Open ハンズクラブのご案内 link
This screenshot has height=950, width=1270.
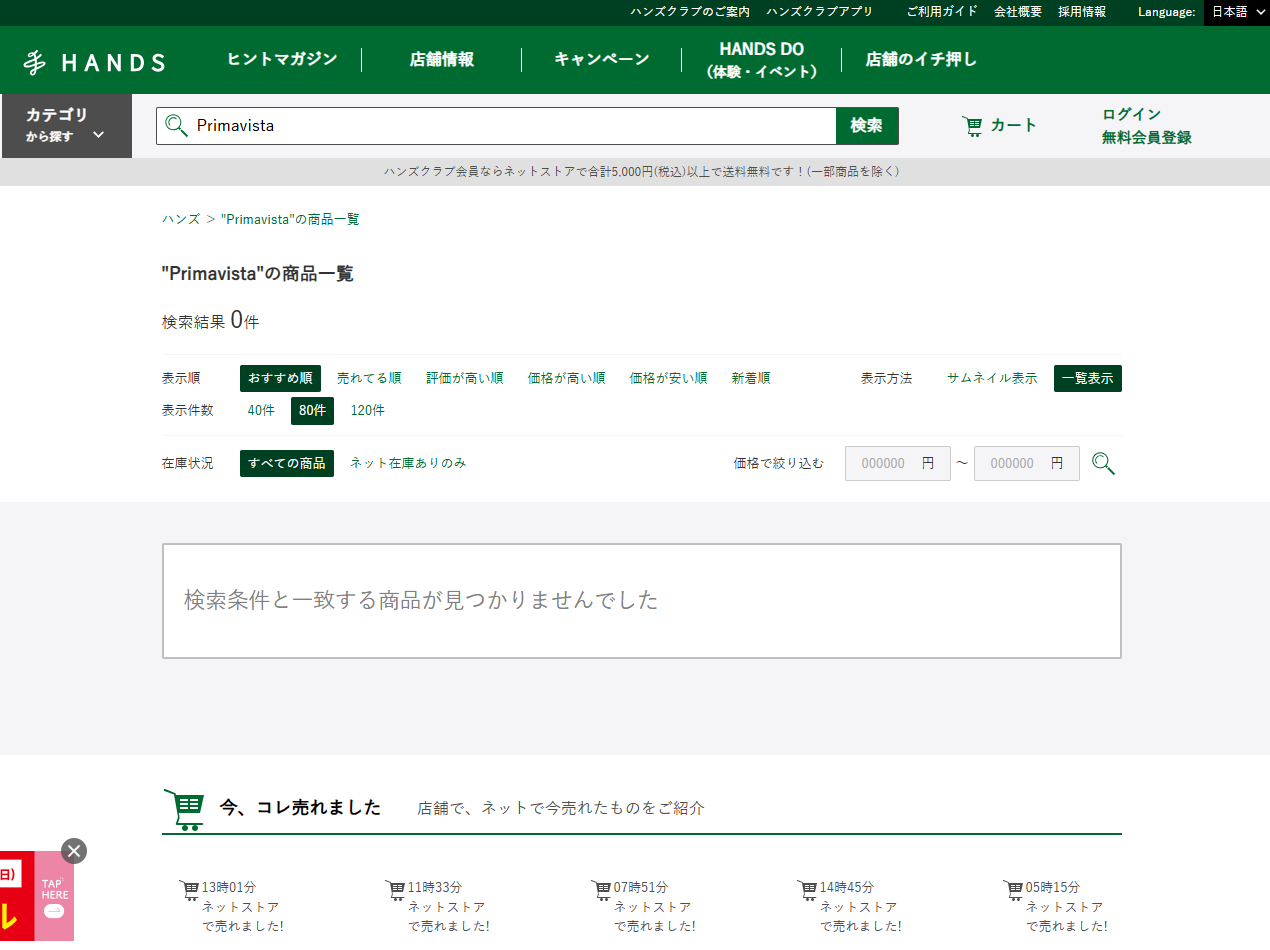pyautogui.click(x=690, y=12)
